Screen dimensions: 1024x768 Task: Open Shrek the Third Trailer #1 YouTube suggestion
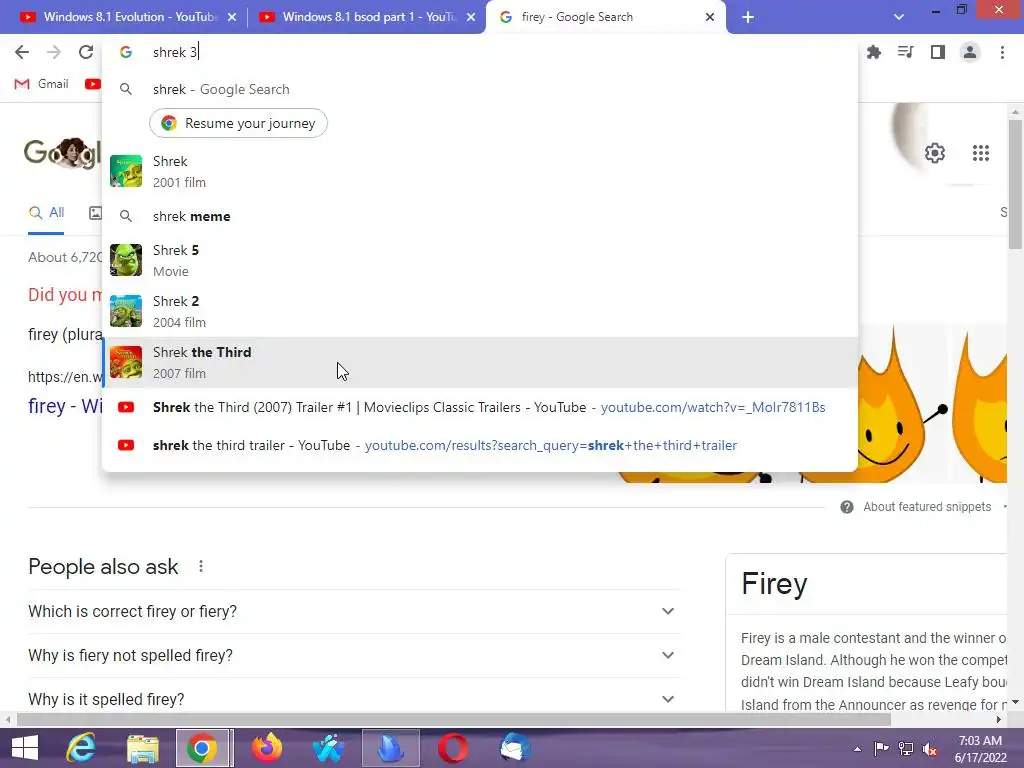pyautogui.click(x=480, y=407)
